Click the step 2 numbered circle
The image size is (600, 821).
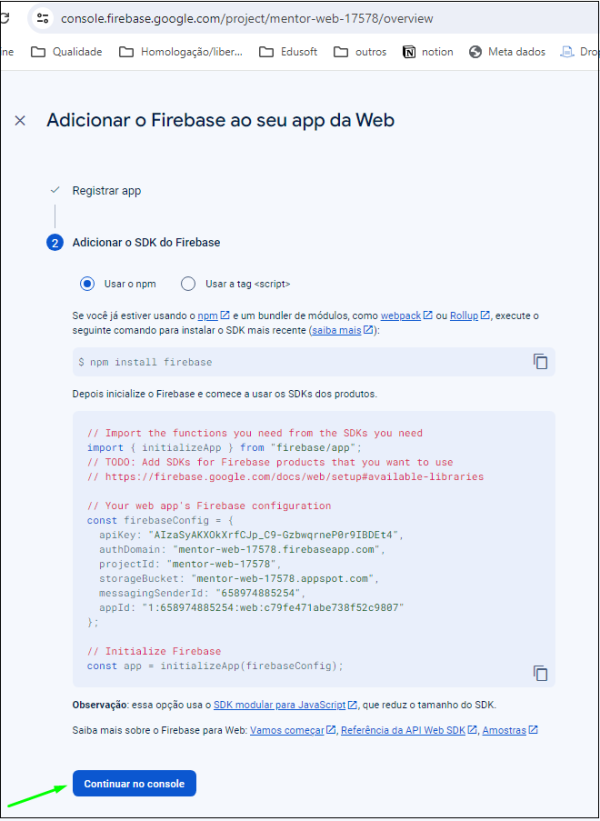pos(54,243)
